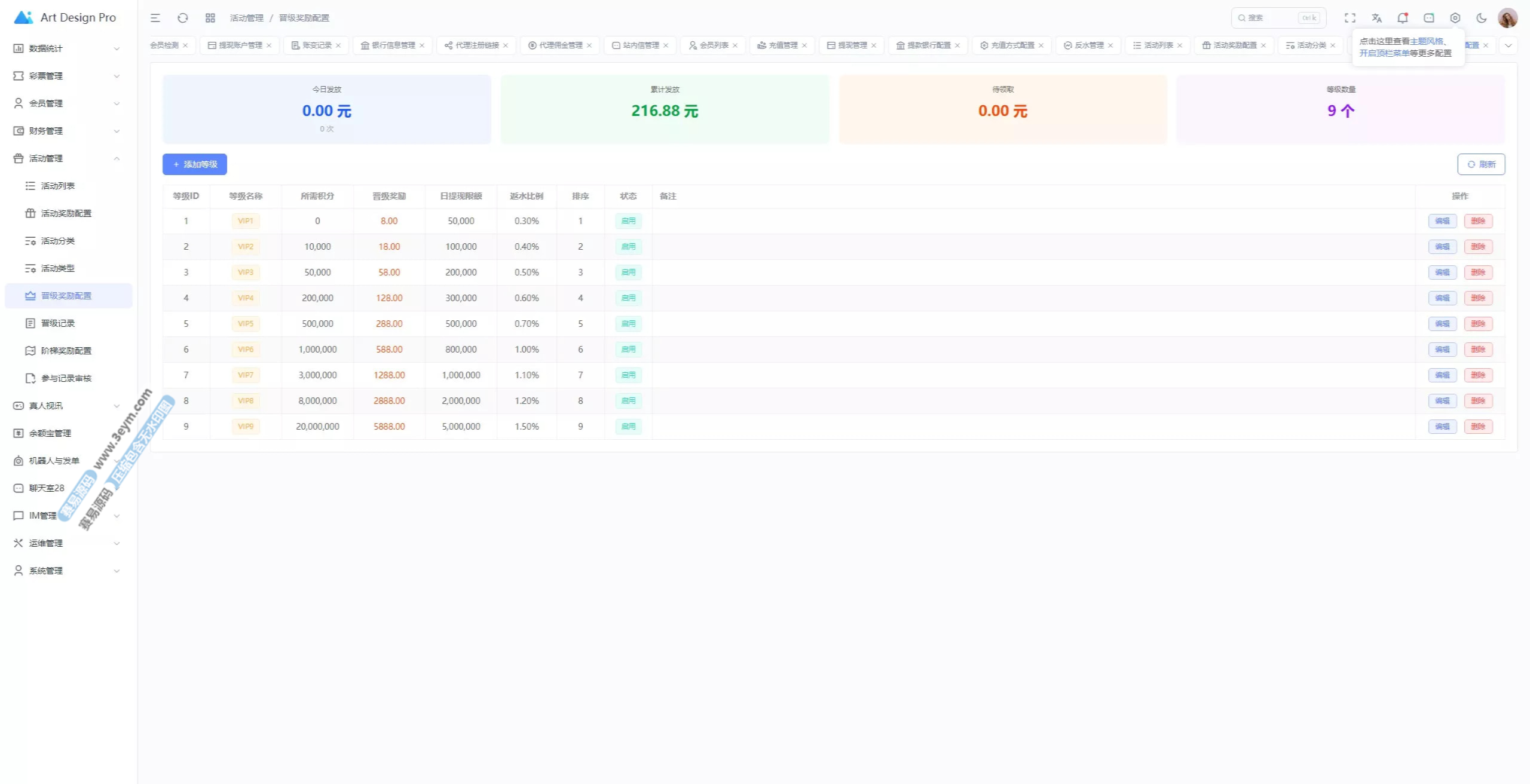Open the chat window icon in the header
Screen dimensions: 1530x784
coord(1429,18)
